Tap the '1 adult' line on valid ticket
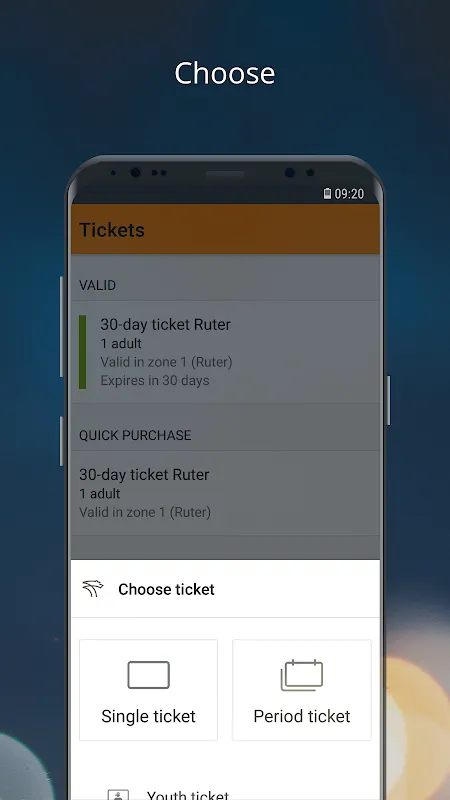 pyautogui.click(x=121, y=343)
